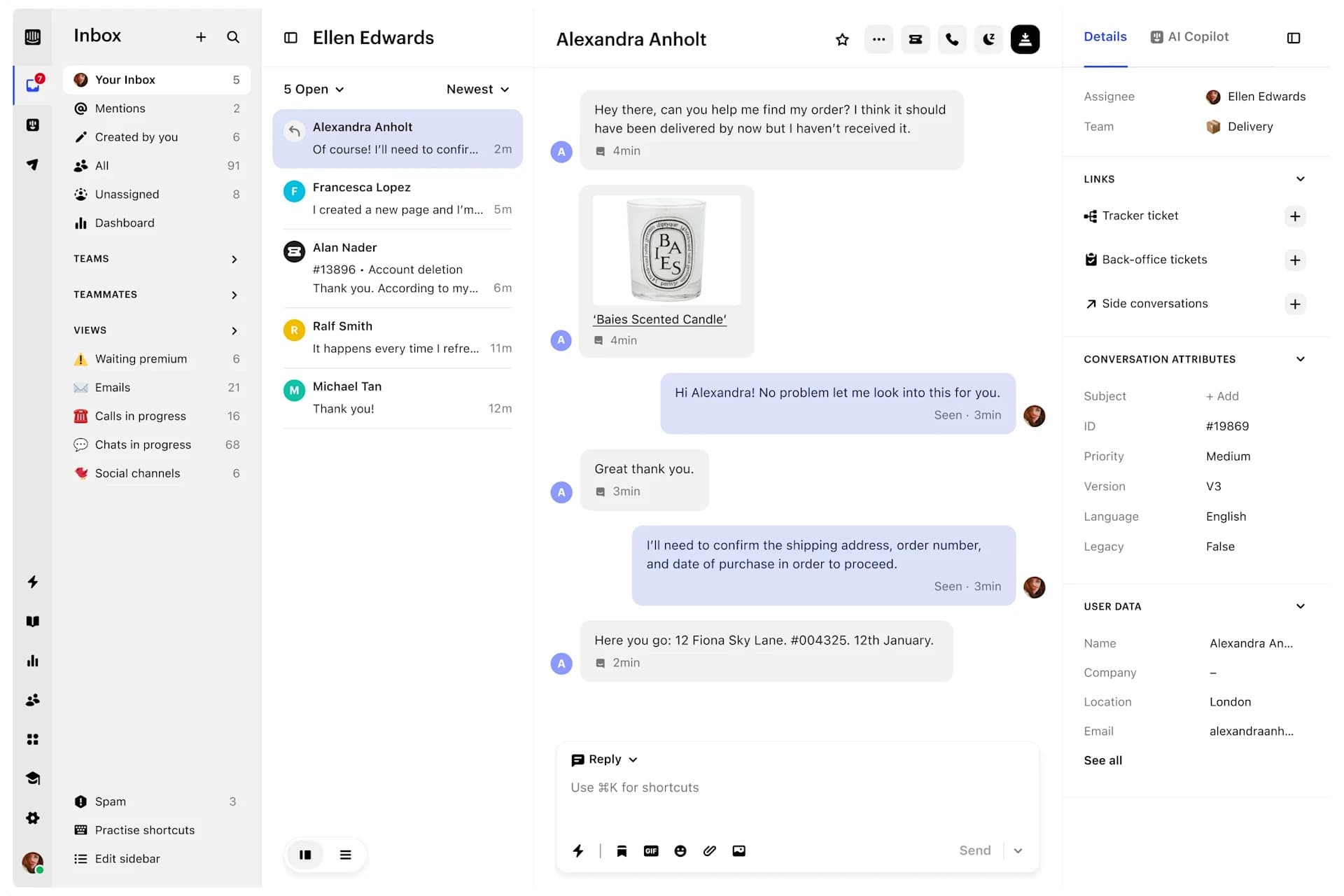Open the Newest sort order dropdown
The image size is (1344, 896).
[477, 89]
